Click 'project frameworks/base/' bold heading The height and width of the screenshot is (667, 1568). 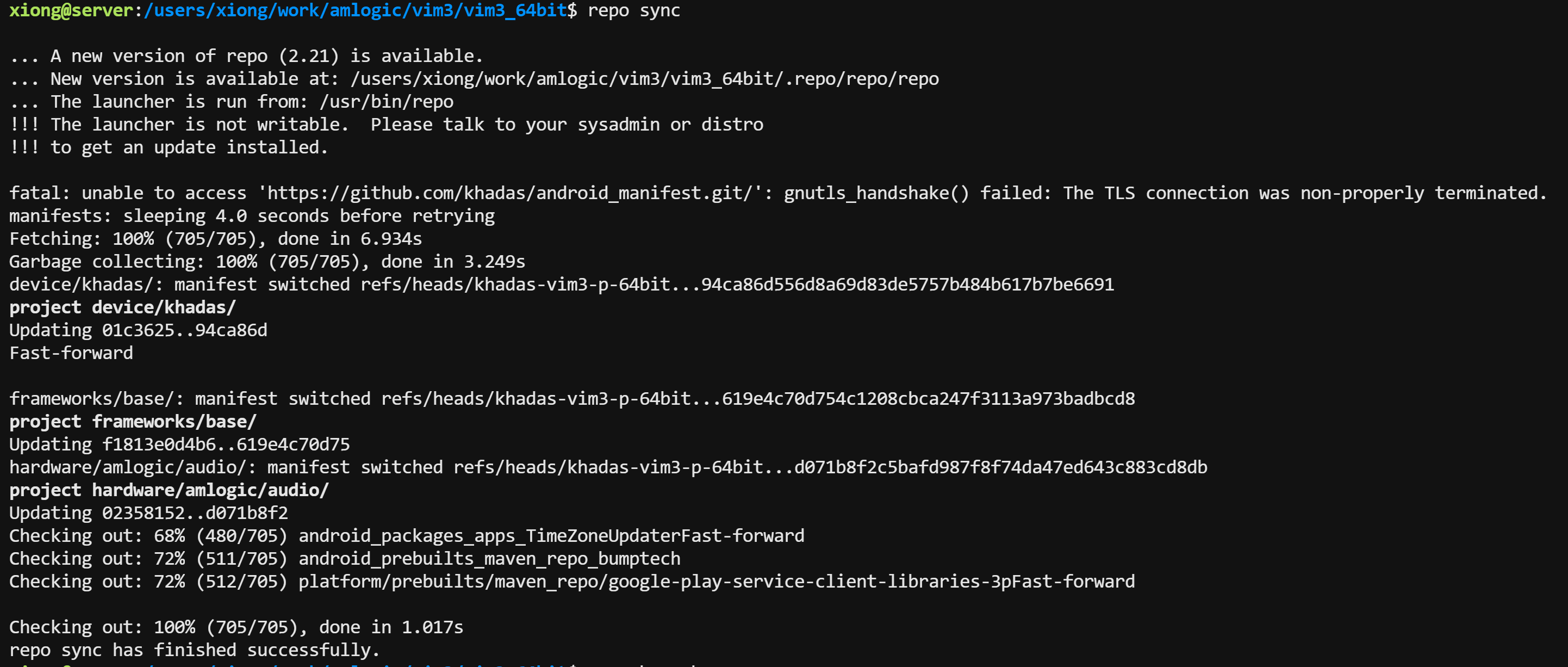coord(133,422)
